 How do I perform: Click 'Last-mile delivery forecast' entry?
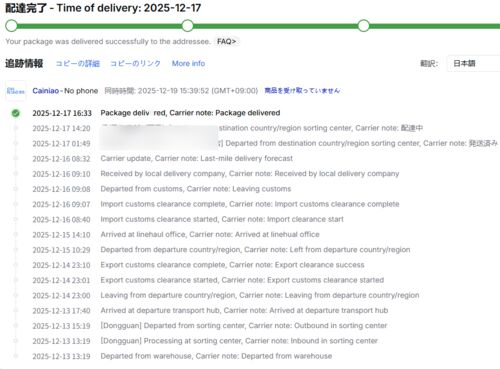[x=197, y=158]
